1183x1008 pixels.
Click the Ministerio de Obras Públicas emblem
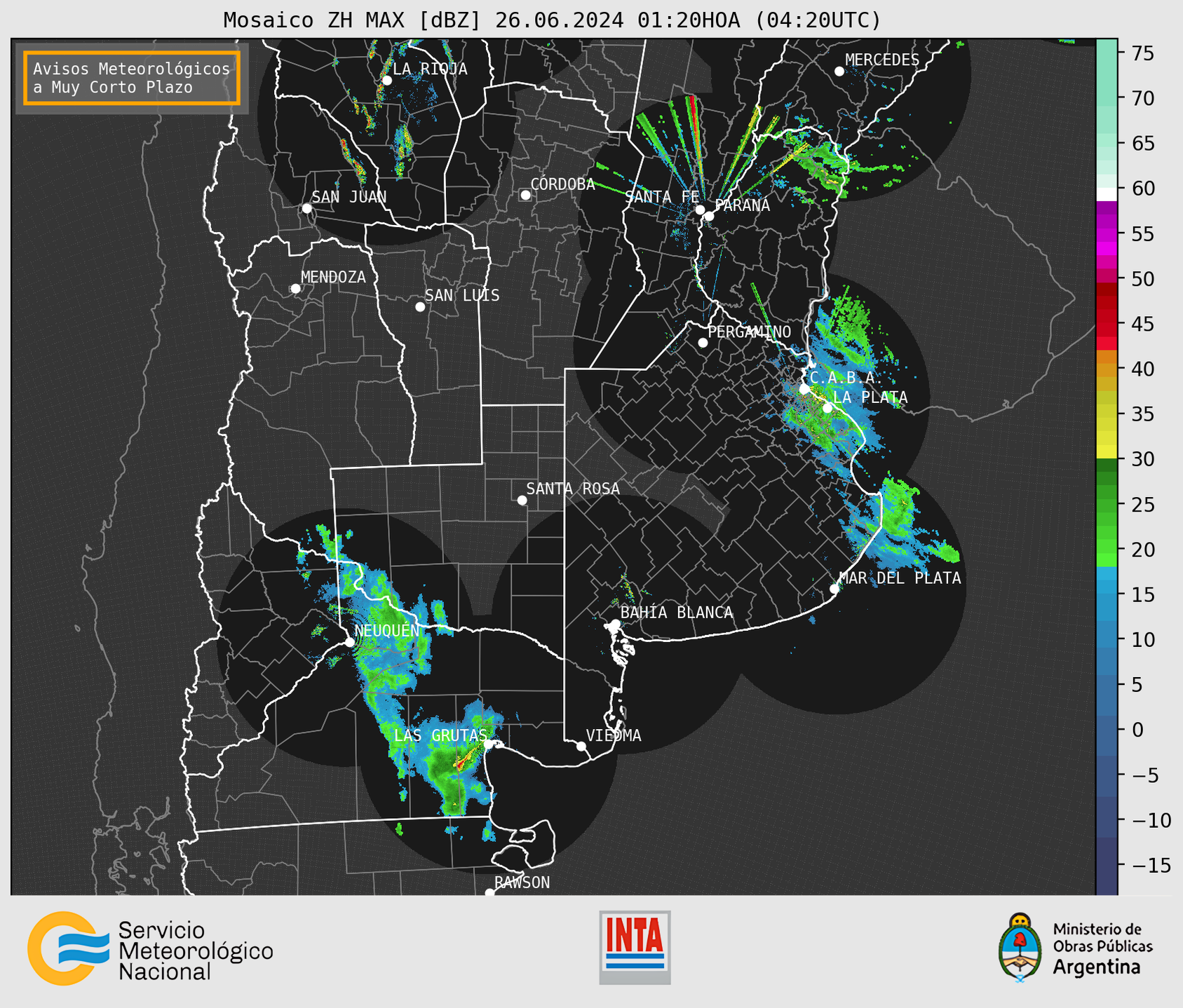coord(1020,948)
